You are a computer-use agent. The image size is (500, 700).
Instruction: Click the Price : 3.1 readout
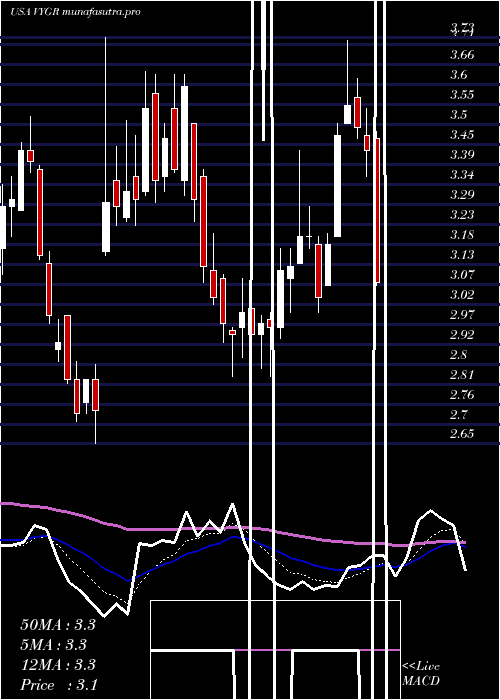tap(59, 685)
